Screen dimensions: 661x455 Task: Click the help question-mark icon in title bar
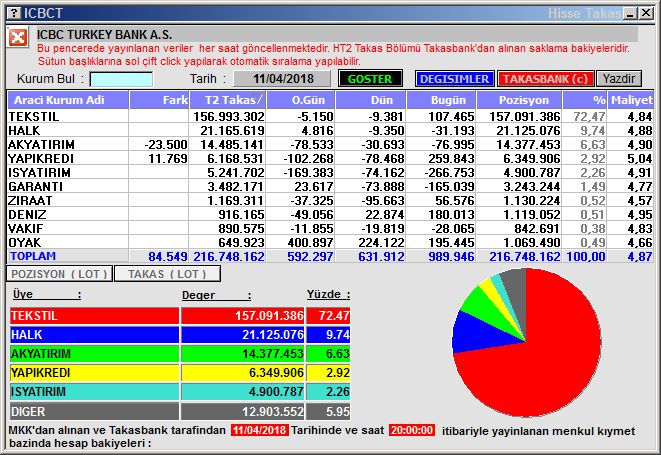click(14, 13)
